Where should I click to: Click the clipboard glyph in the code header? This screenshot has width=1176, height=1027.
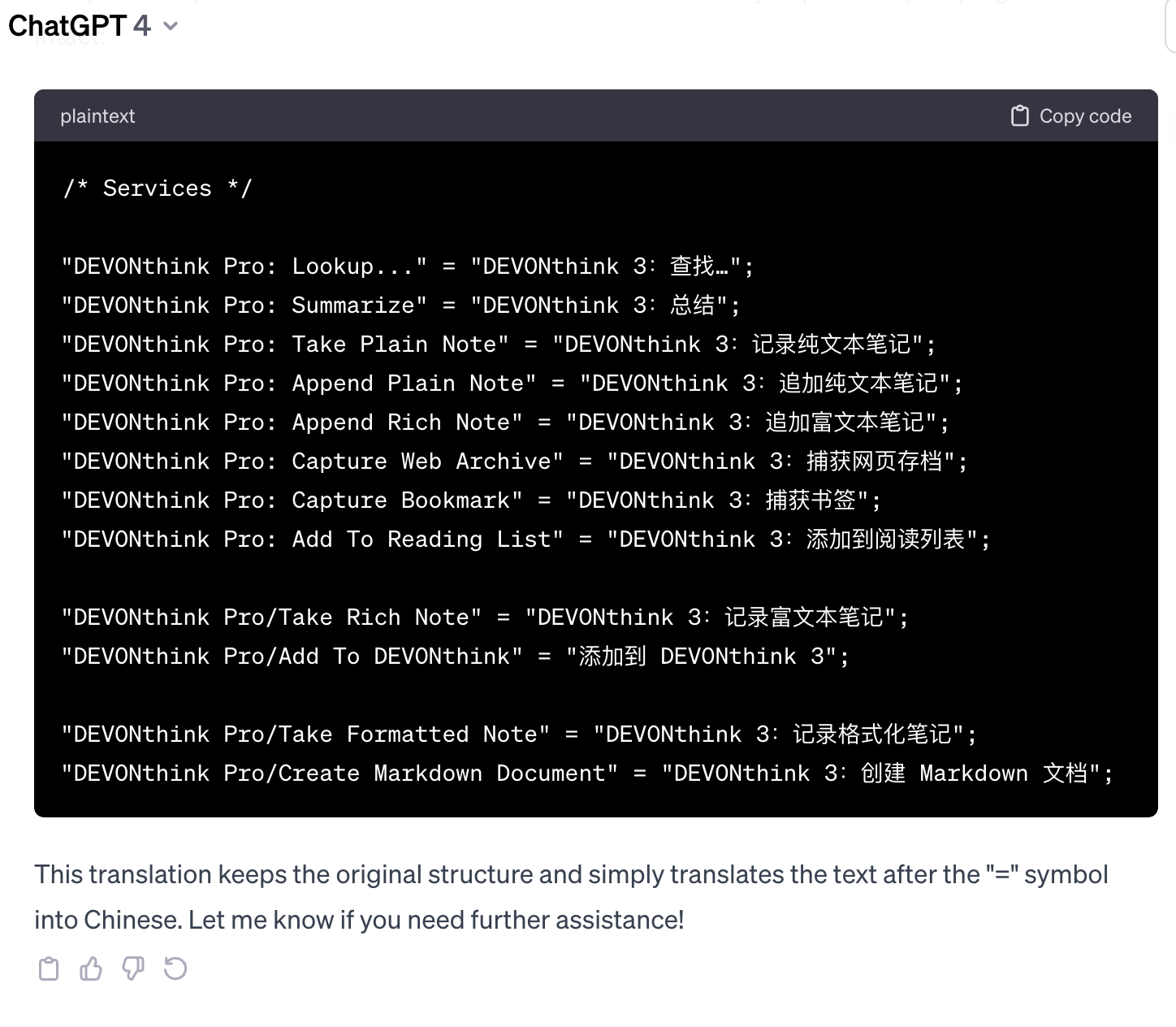1020,115
